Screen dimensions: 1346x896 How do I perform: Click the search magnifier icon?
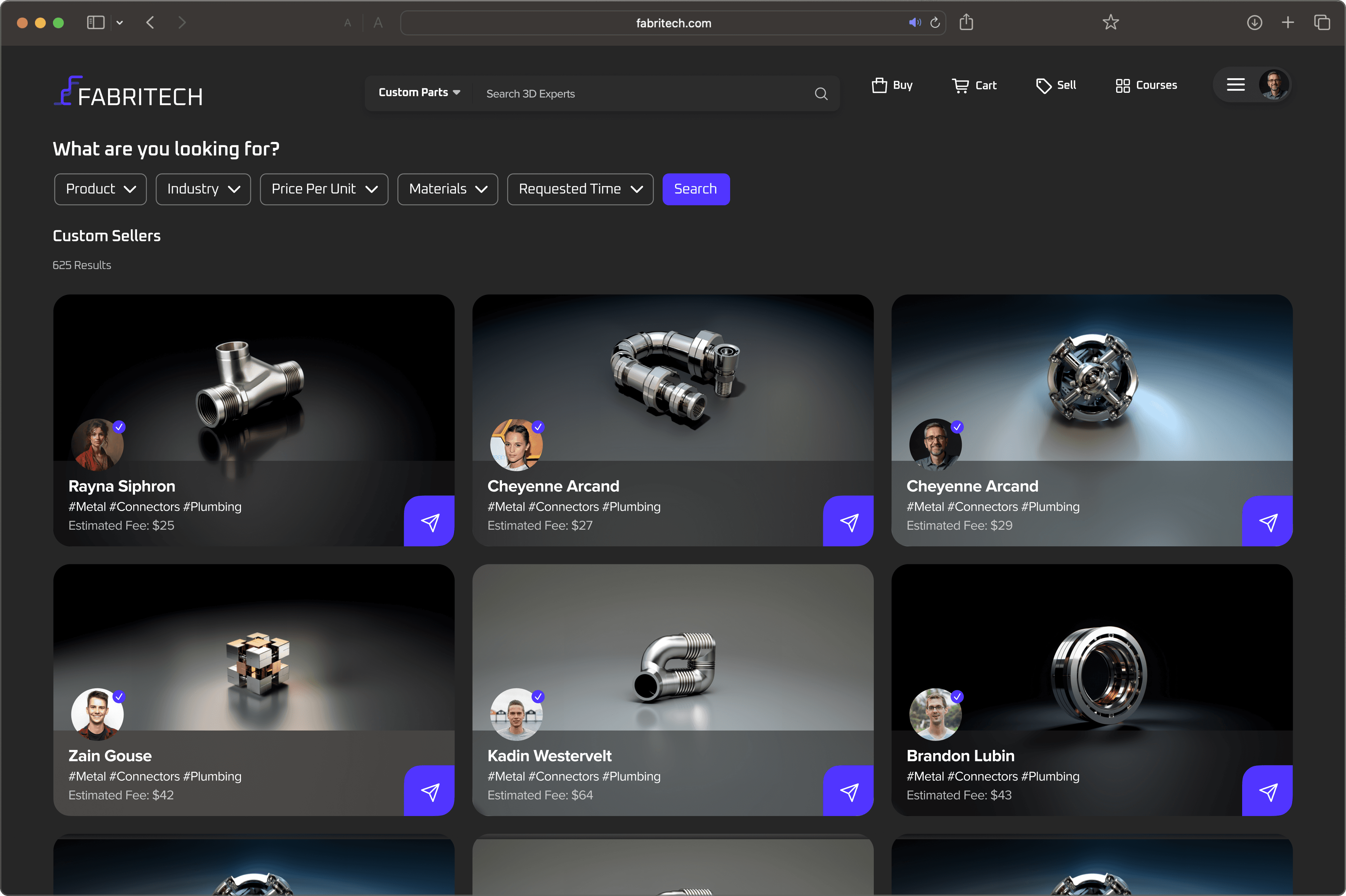pos(821,94)
